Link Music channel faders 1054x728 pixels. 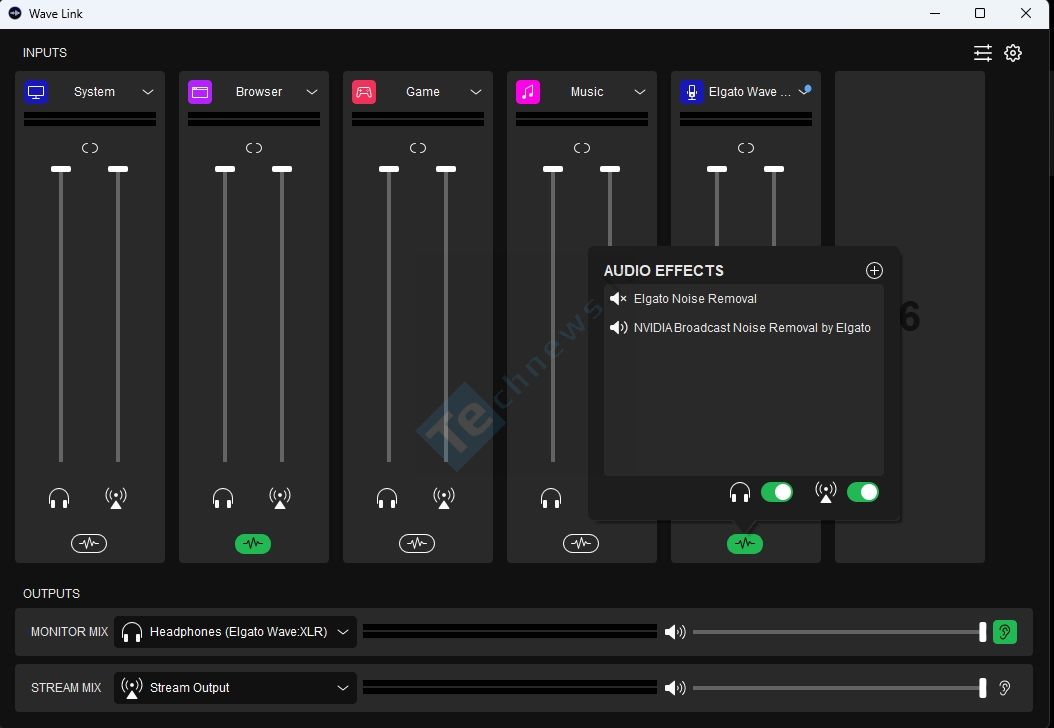tap(582, 148)
